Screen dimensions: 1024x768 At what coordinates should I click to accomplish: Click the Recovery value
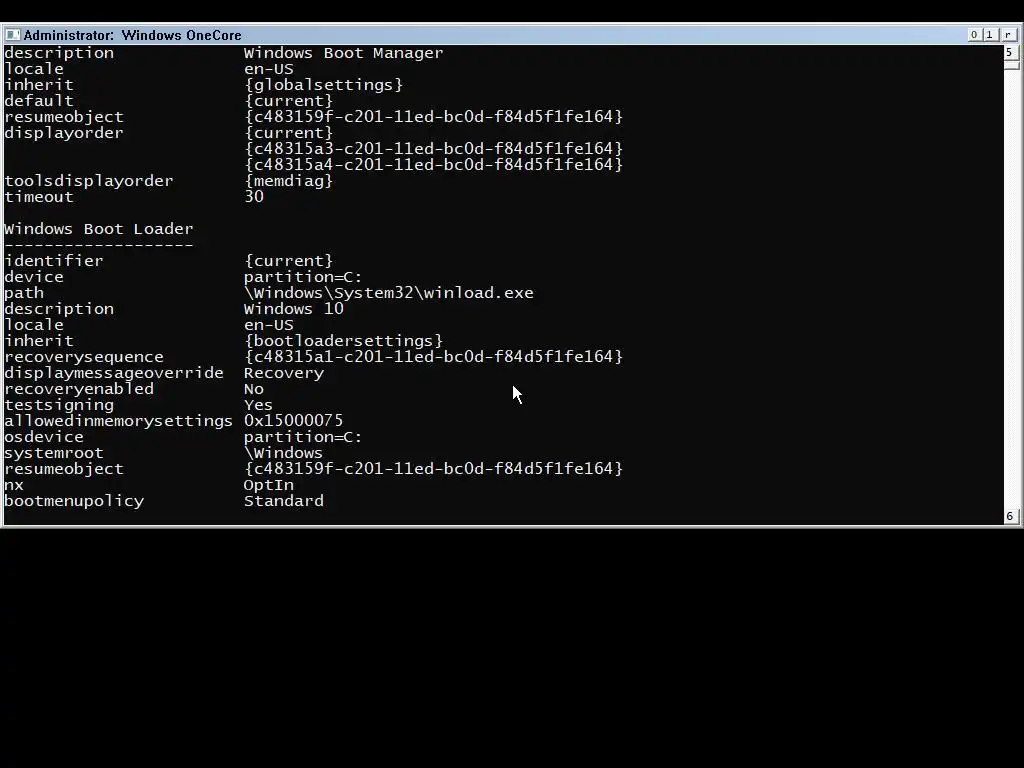point(283,373)
